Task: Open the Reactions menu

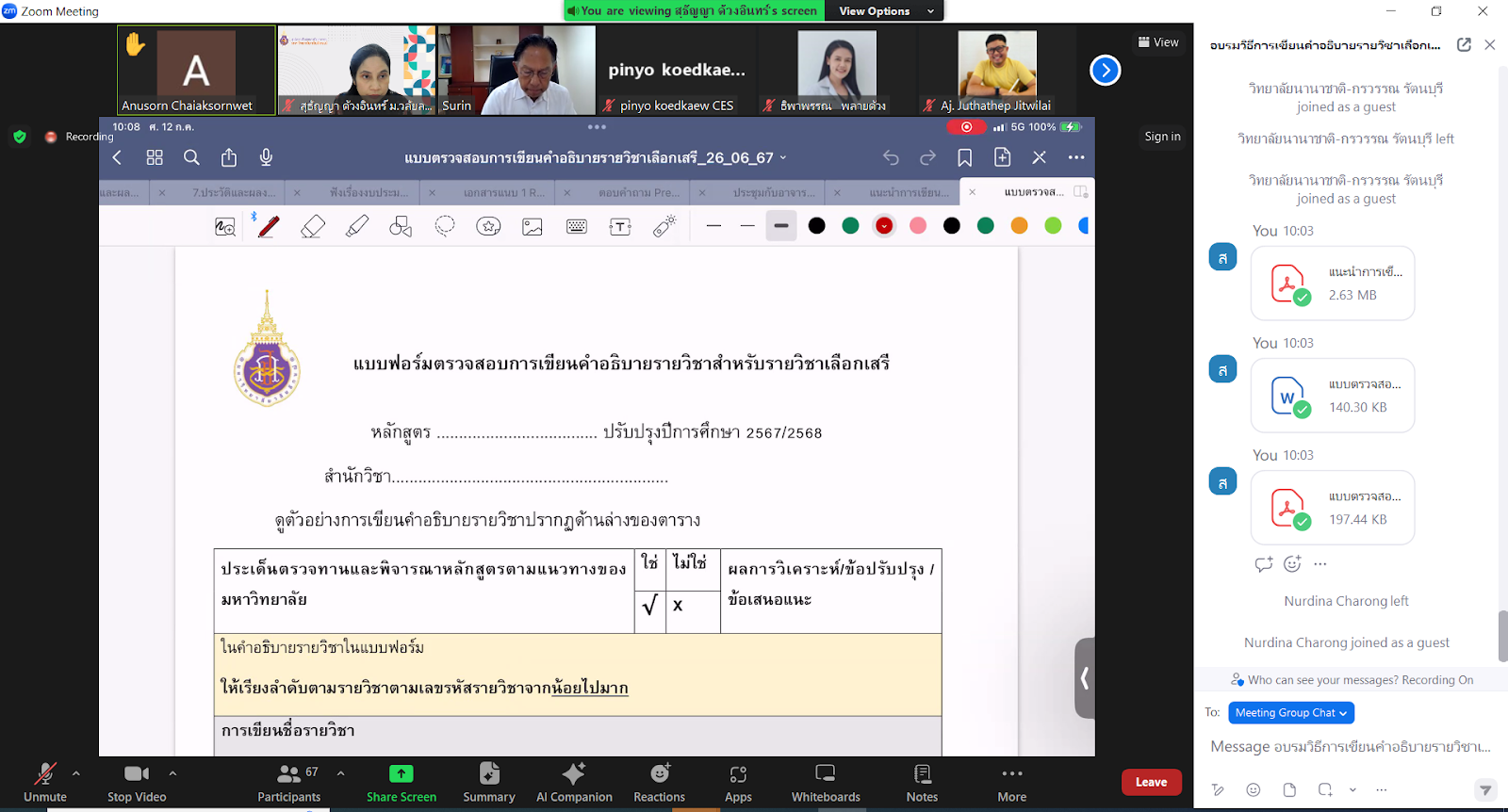Action: click(x=660, y=782)
